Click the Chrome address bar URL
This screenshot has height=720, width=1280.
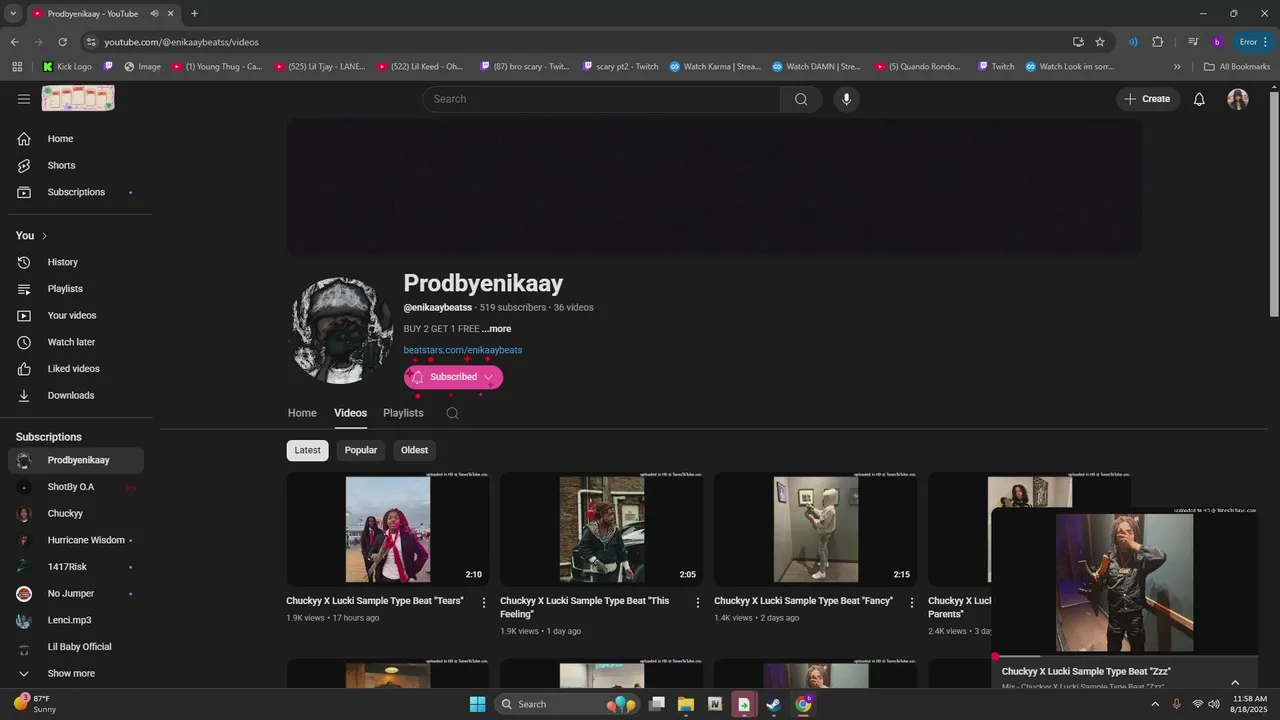[181, 42]
